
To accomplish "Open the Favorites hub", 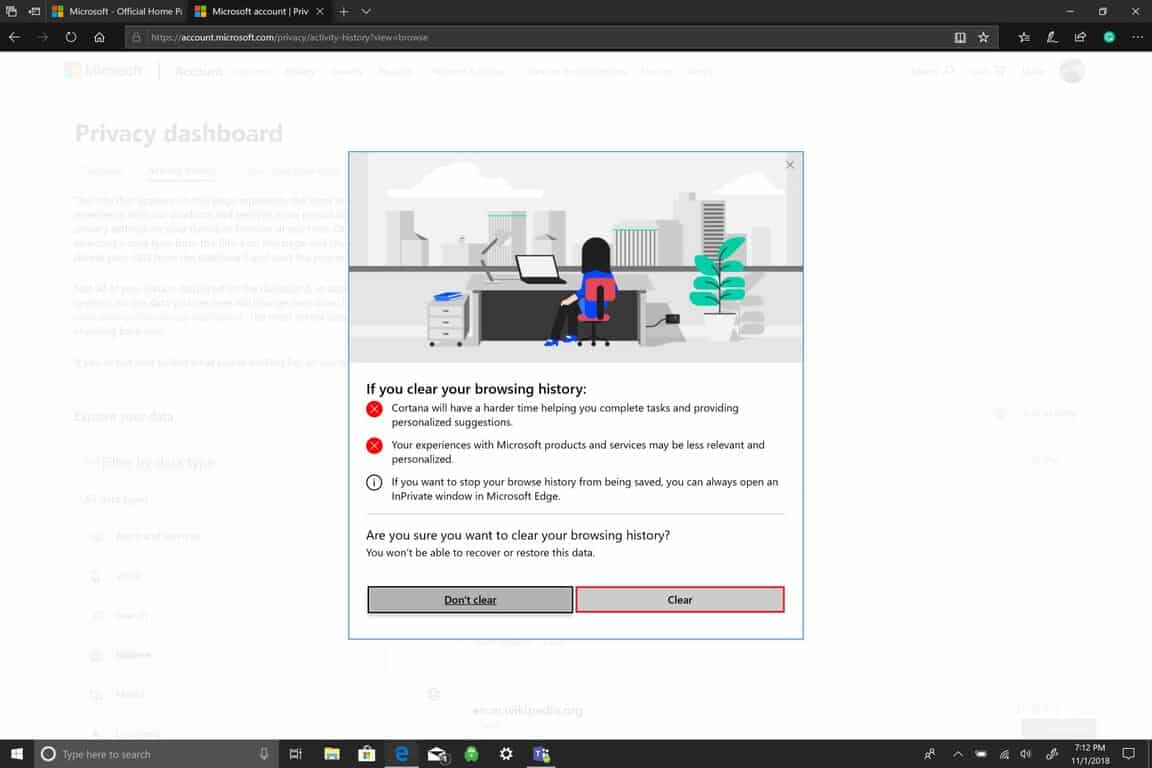I will pyautogui.click(x=1024, y=37).
